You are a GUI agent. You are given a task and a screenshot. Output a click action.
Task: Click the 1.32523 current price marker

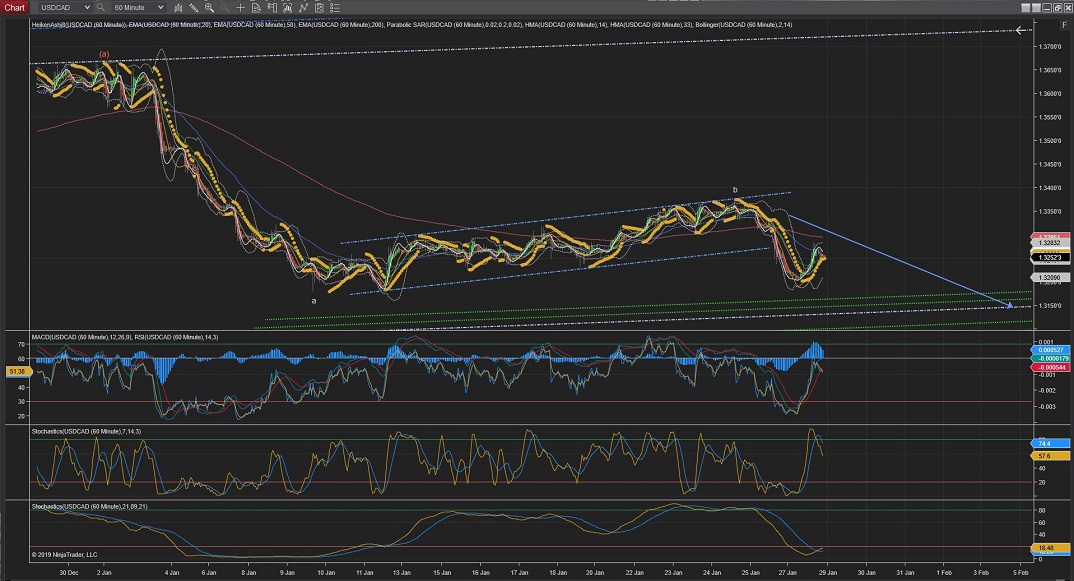(x=1049, y=258)
